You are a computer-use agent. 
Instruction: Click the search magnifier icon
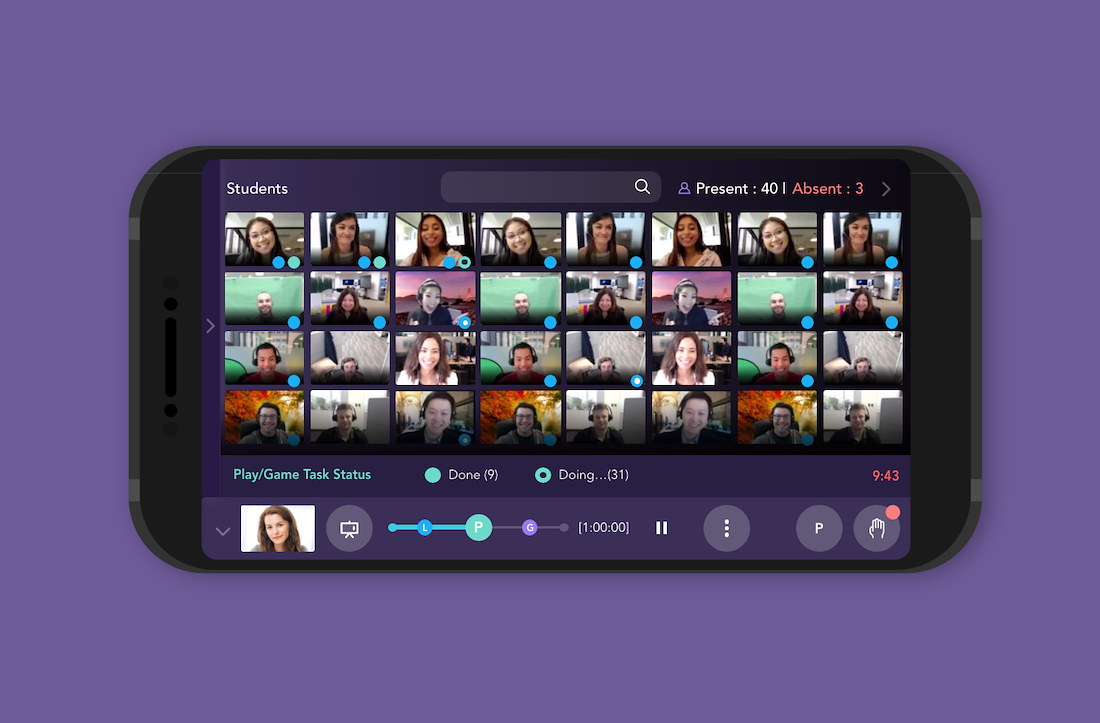coord(642,187)
